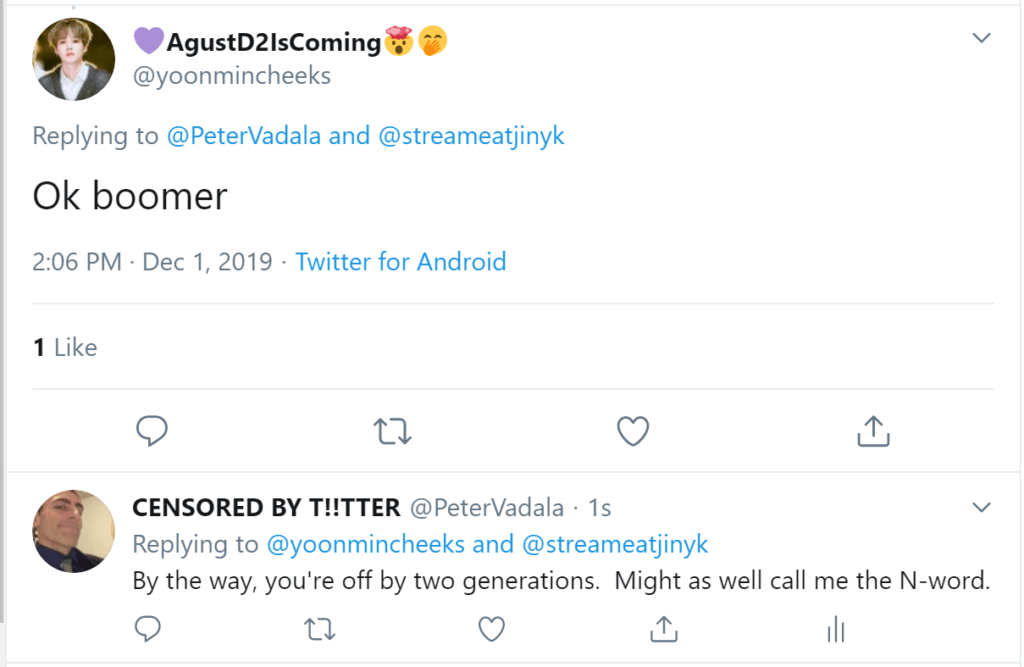This screenshot has height=667, width=1024.
Task: Like the Ok boomer tweet
Action: coord(633,431)
